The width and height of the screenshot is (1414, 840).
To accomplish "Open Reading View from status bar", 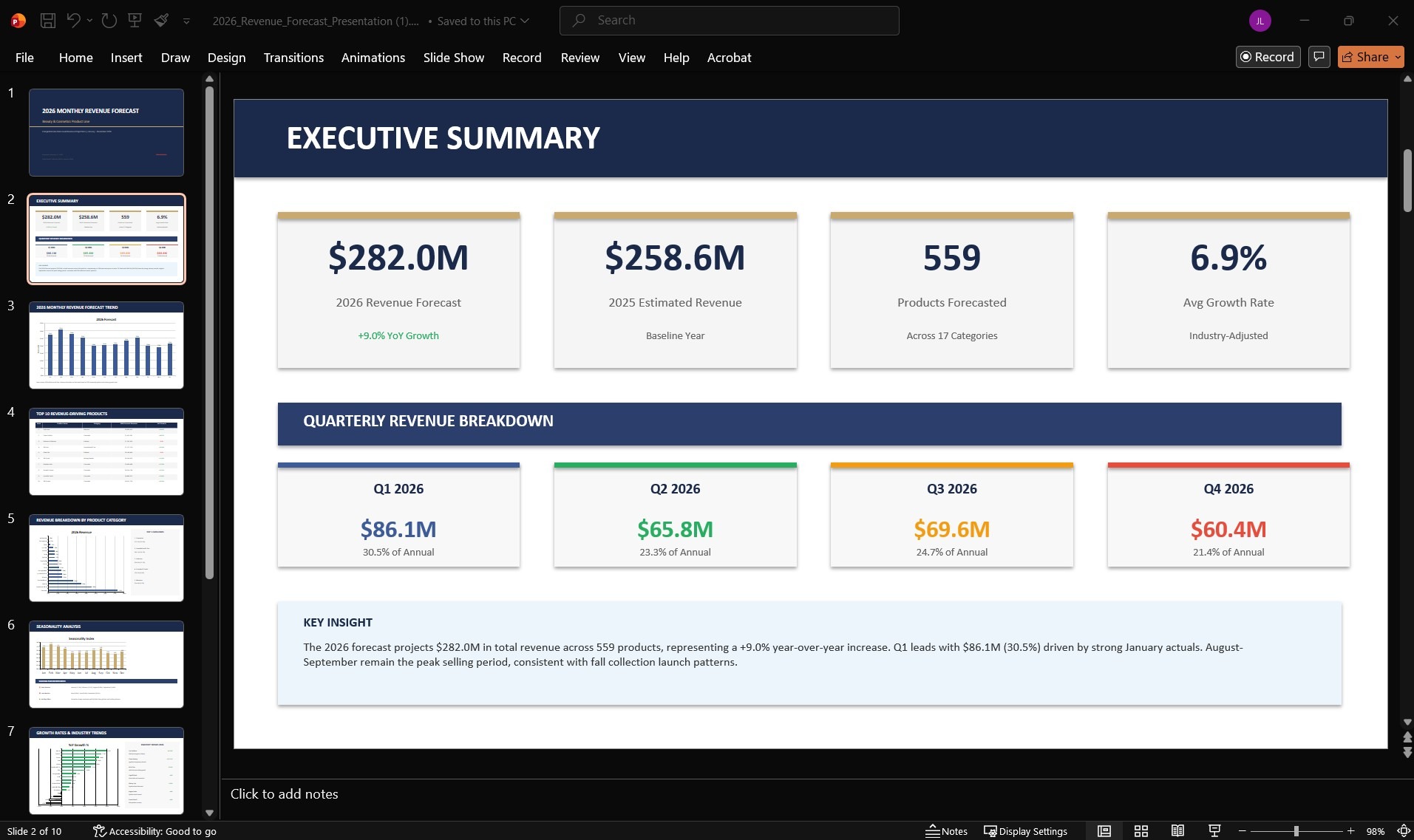I will (1177, 830).
